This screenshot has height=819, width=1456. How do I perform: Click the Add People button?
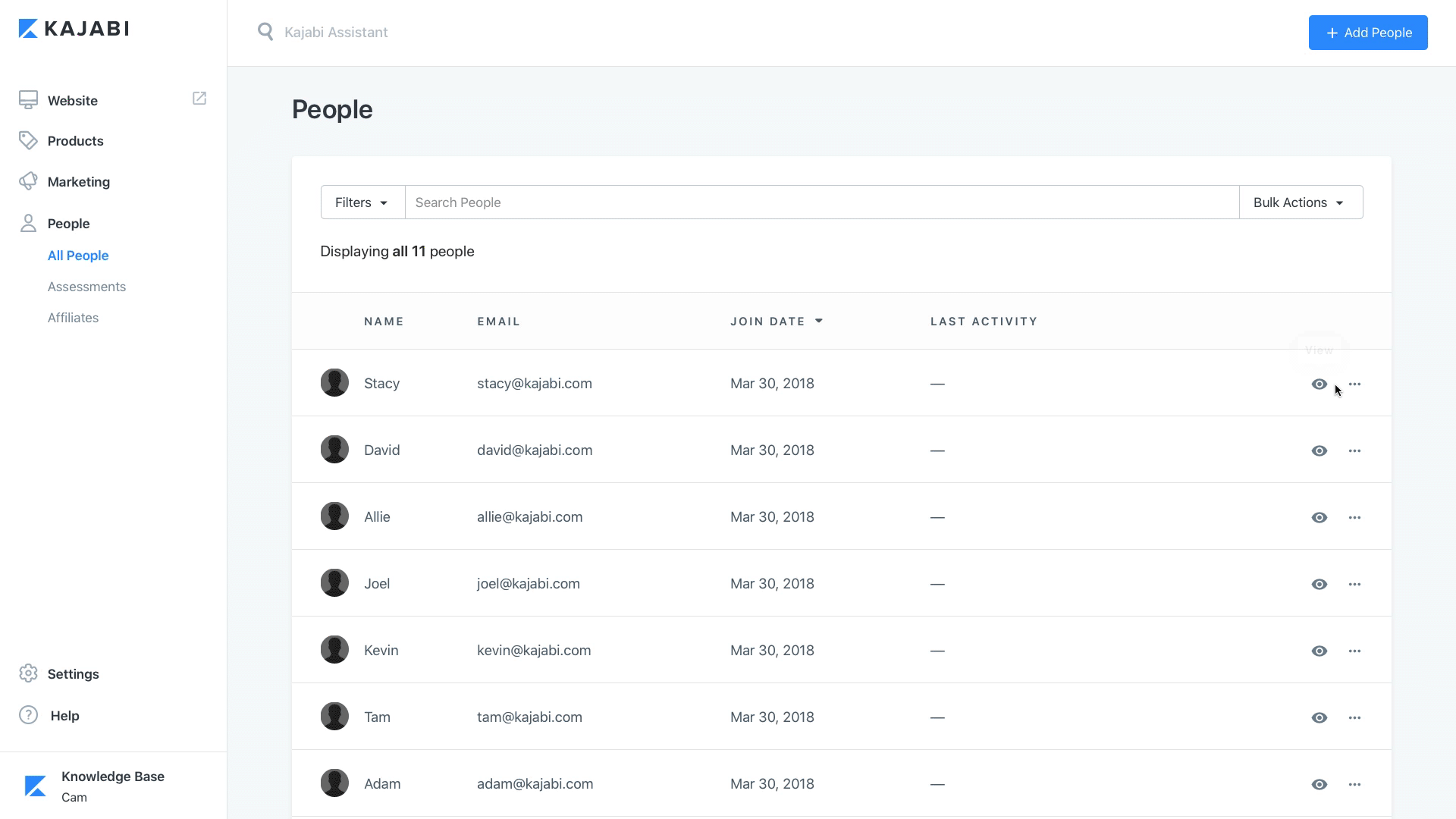pos(1367,33)
